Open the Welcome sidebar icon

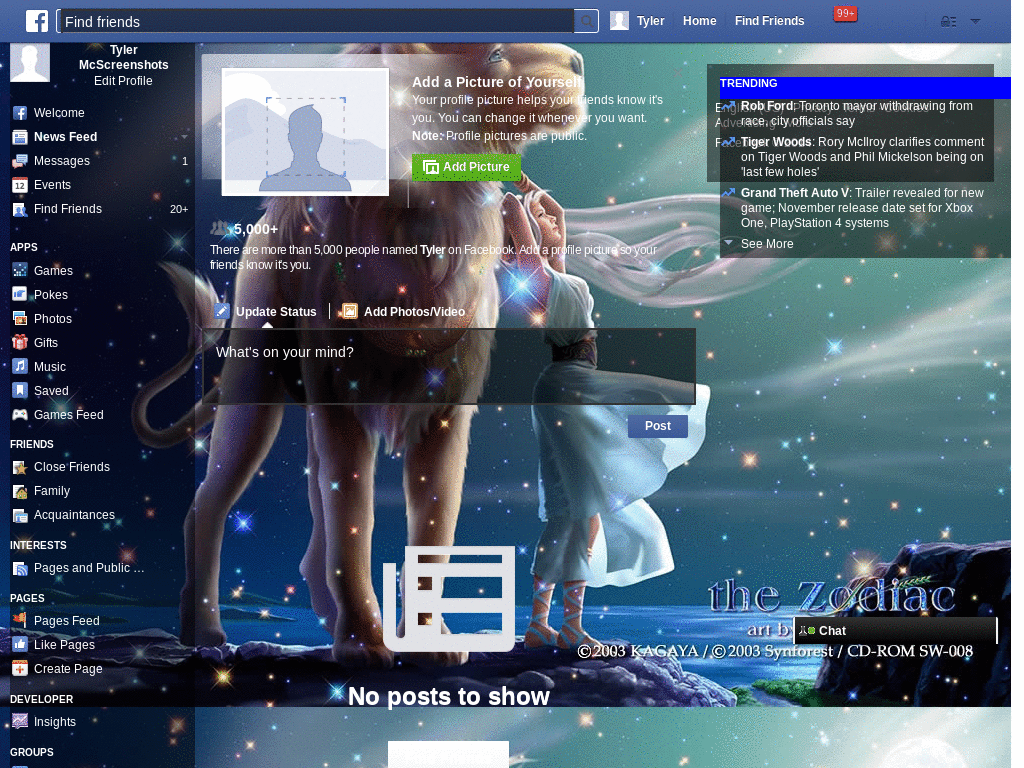[x=20, y=113]
